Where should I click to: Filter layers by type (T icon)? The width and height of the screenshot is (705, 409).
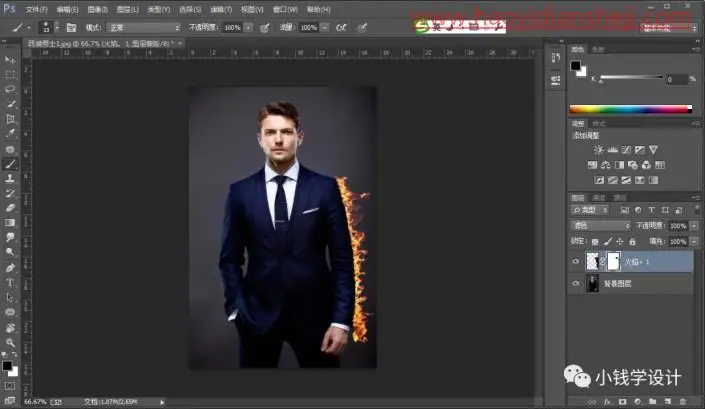coord(651,210)
